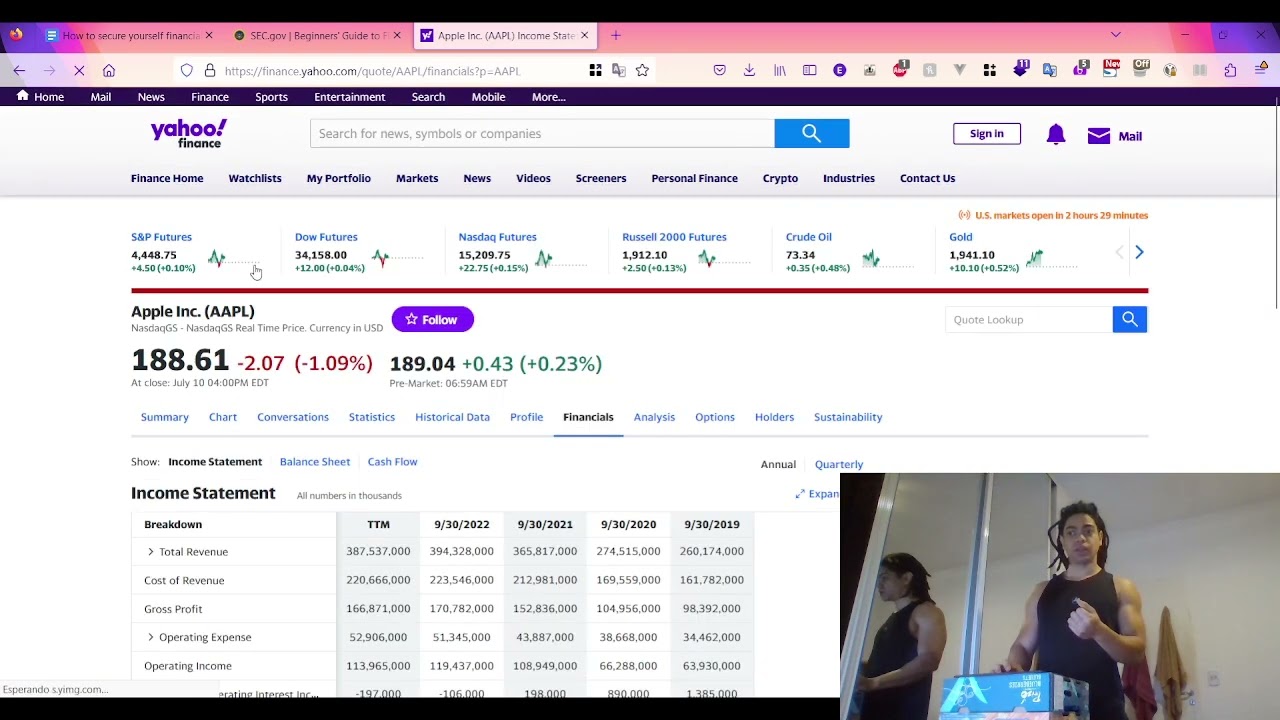The width and height of the screenshot is (1280, 720).
Task: Expand all income statement rows
Action: coord(817,494)
